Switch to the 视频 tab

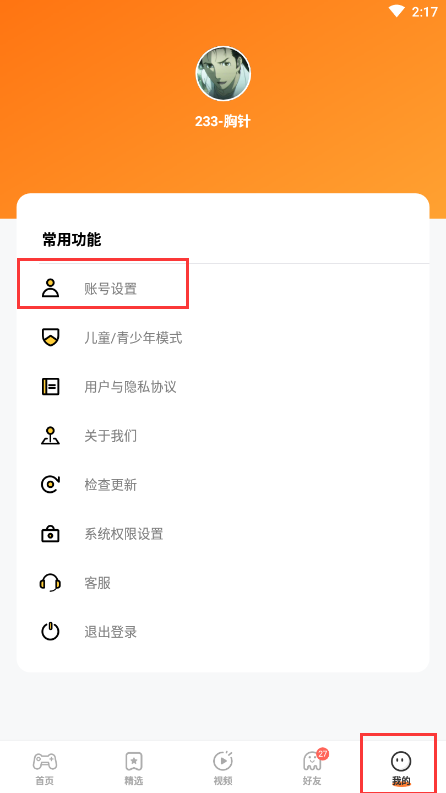click(x=222, y=767)
